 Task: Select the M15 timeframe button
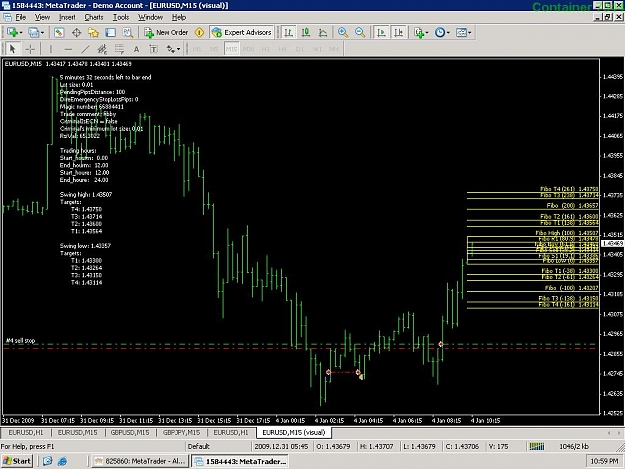click(231, 49)
